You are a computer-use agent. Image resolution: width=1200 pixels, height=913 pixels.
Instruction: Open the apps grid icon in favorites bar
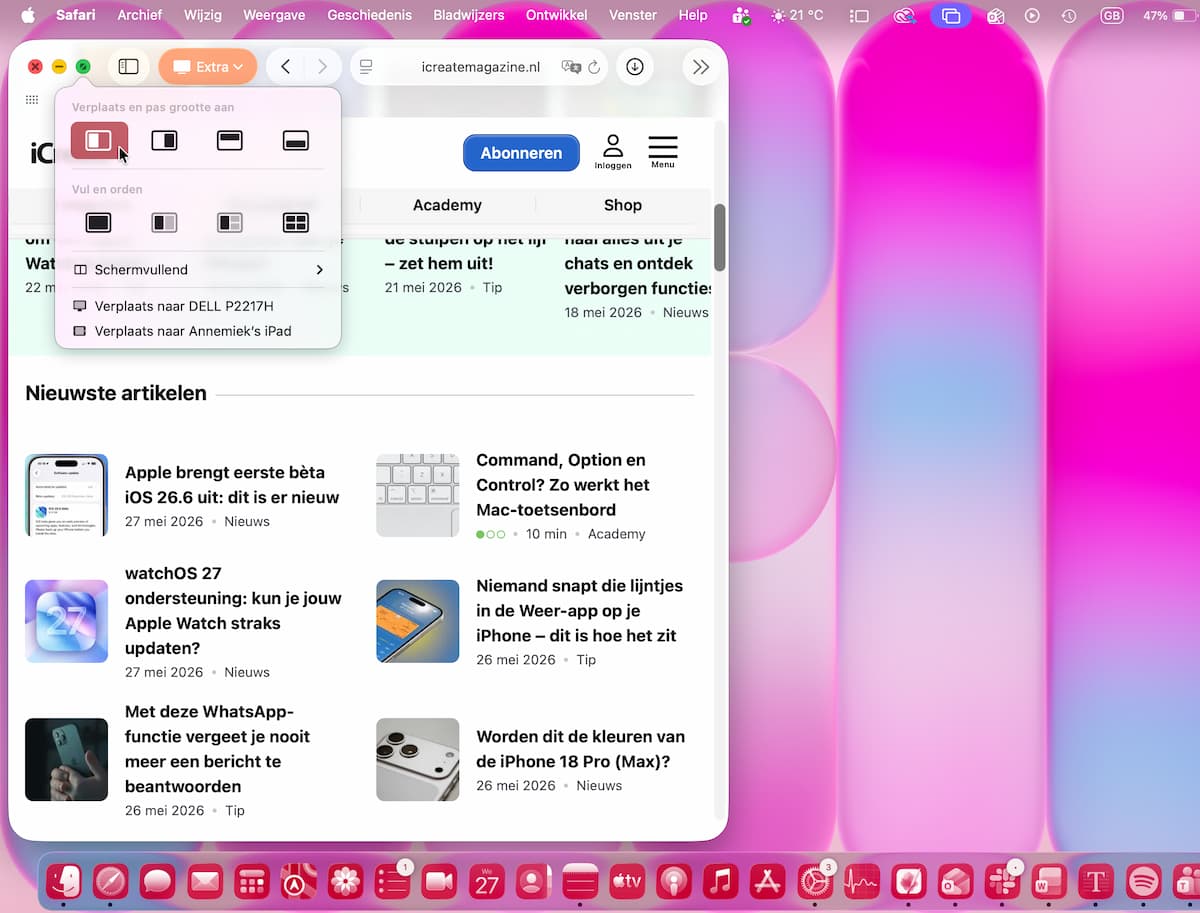[32, 100]
